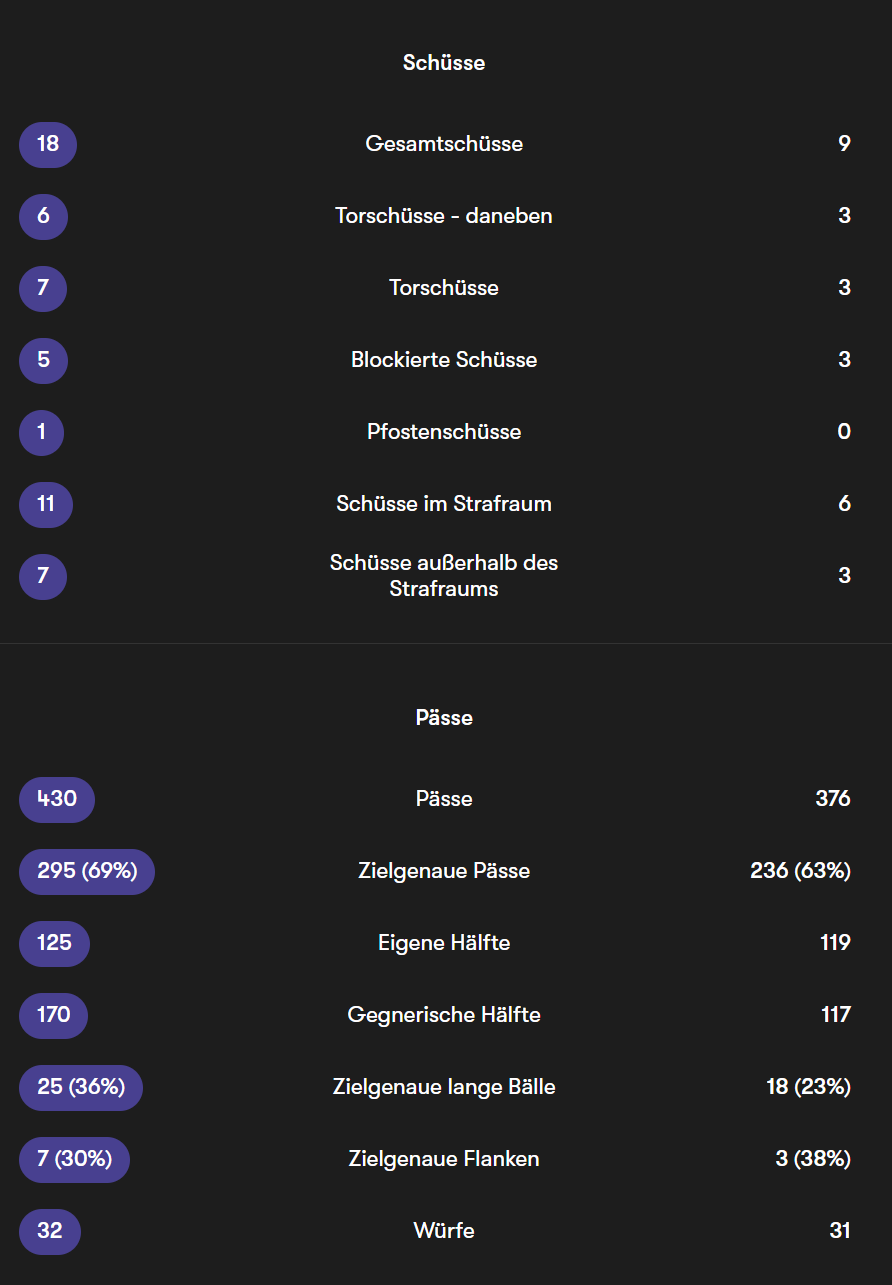Select the Zielgenaue lange Bälle label

[444, 1087]
